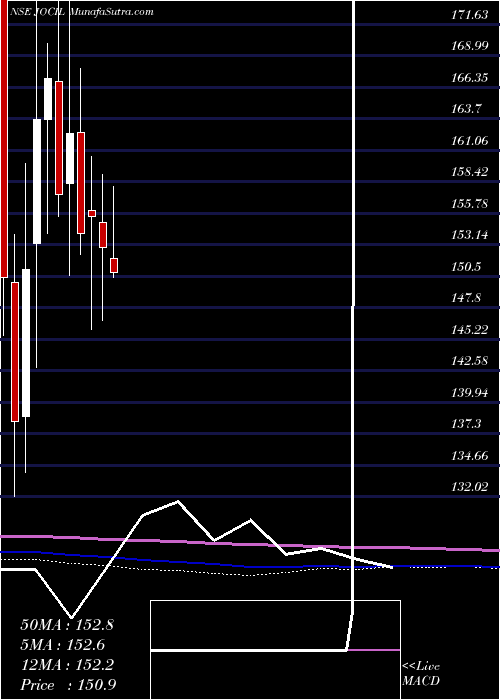Image resolution: width=500 pixels, height=700 pixels.
Task: Click the 150.5 price axis label
Action: pos(466,267)
